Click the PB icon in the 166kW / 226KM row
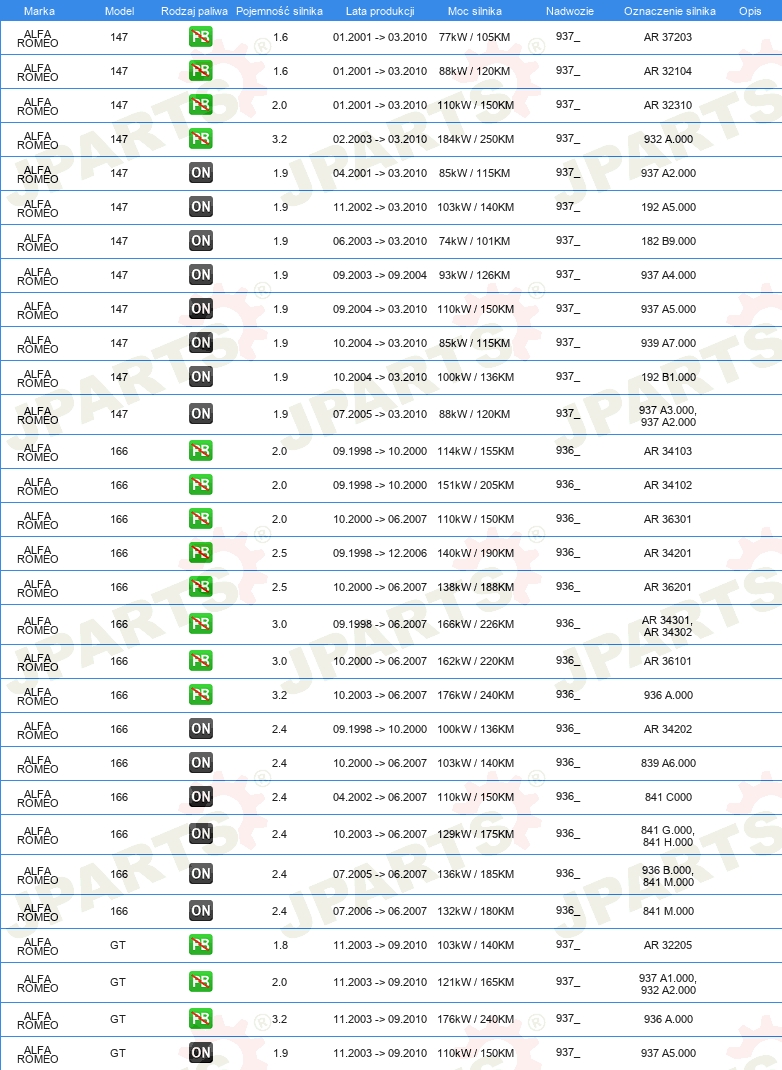782x1070 pixels. [x=201, y=624]
